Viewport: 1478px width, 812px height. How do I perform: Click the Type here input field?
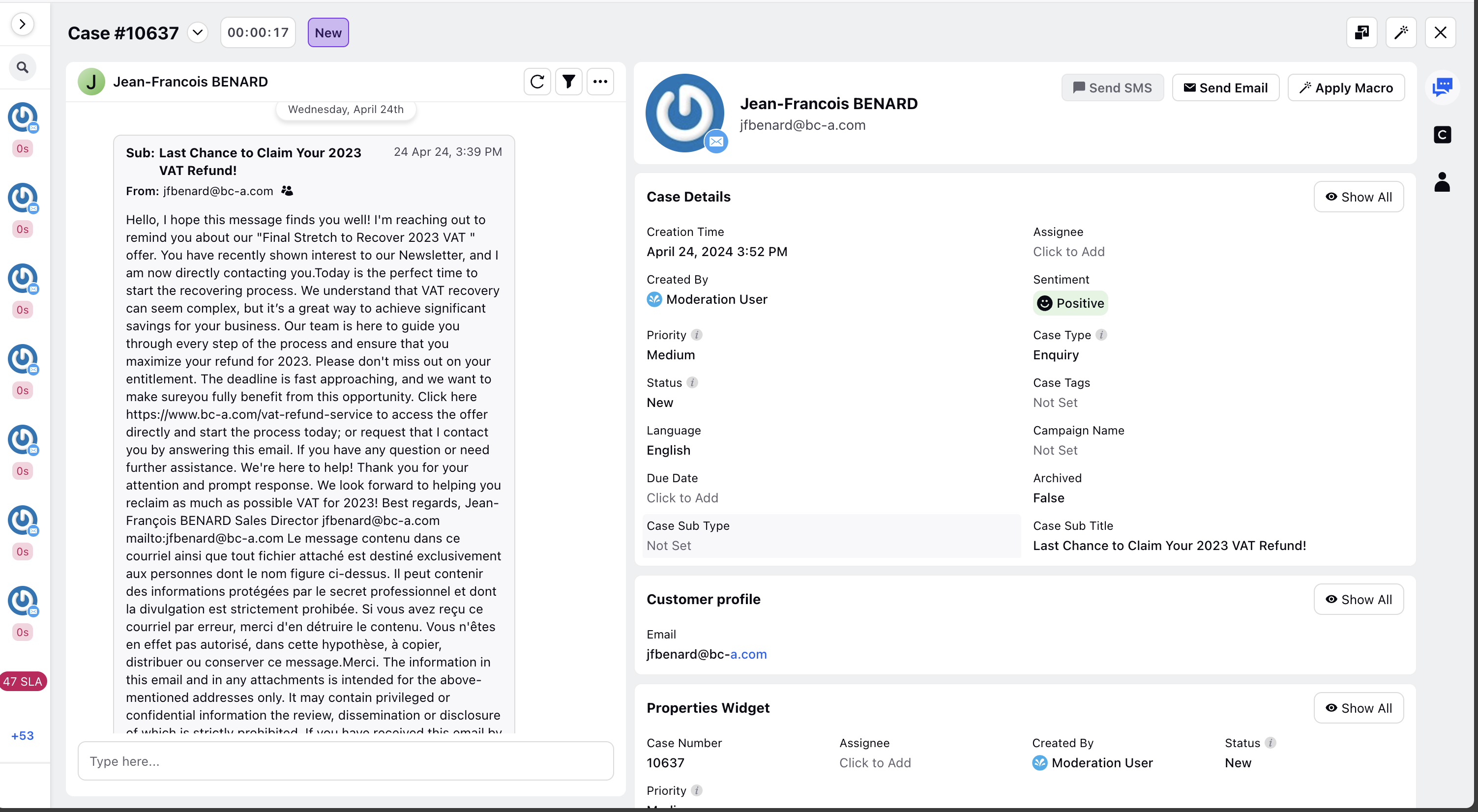[x=344, y=761]
